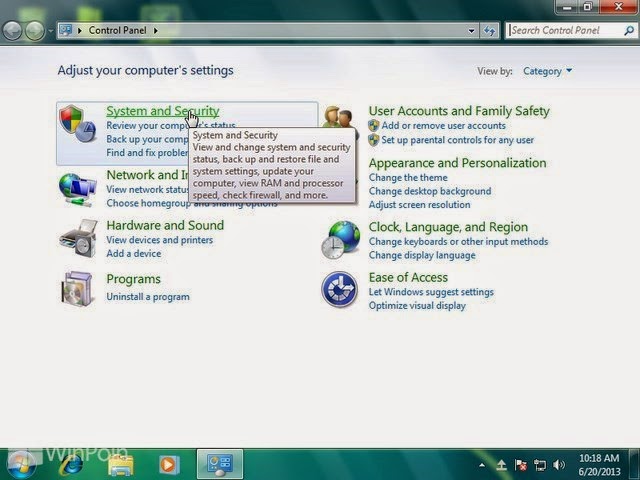Launch Internet Explorer from the taskbar

[x=71, y=464]
